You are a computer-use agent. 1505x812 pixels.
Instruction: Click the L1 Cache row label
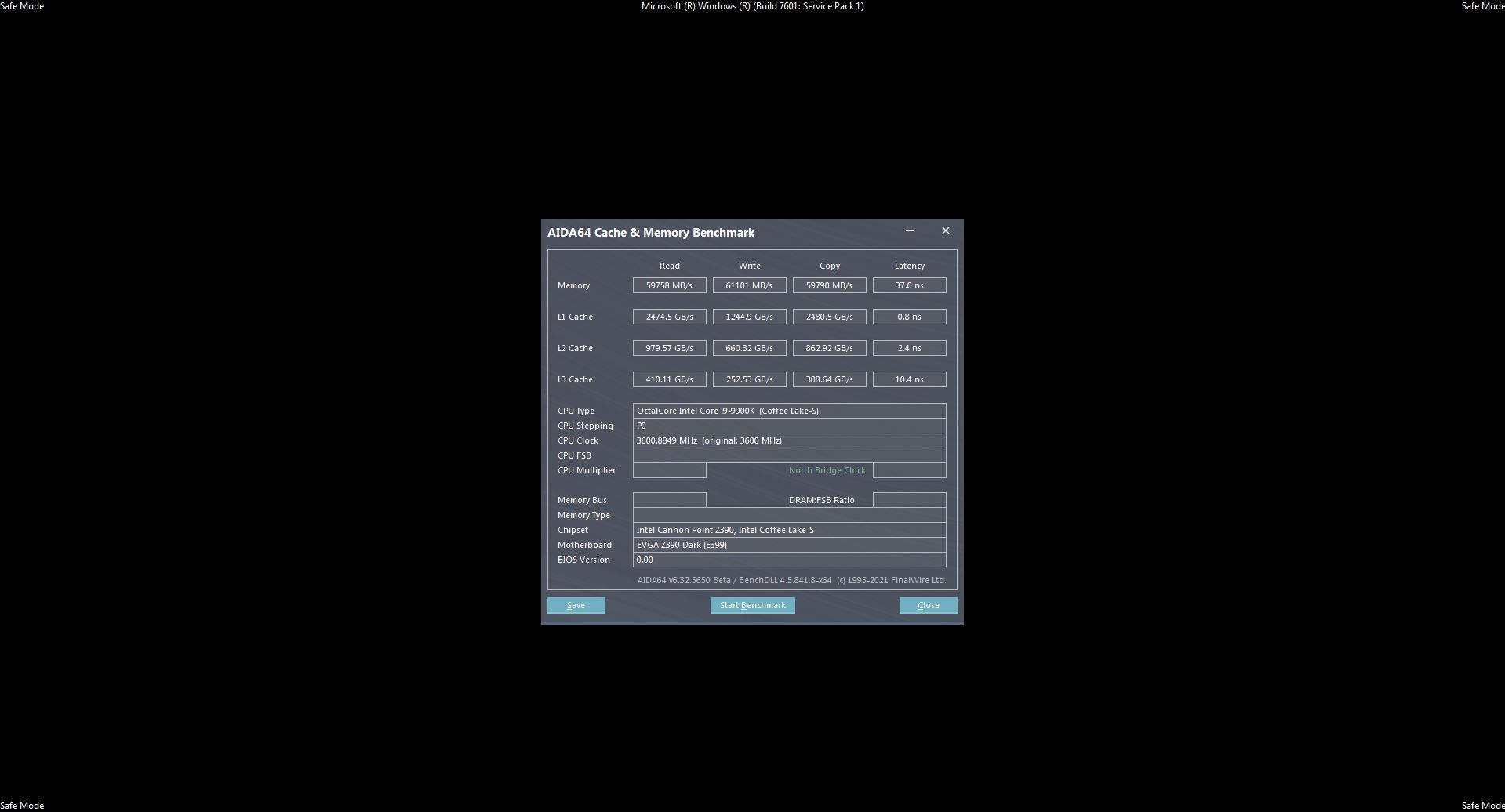pyautogui.click(x=575, y=317)
